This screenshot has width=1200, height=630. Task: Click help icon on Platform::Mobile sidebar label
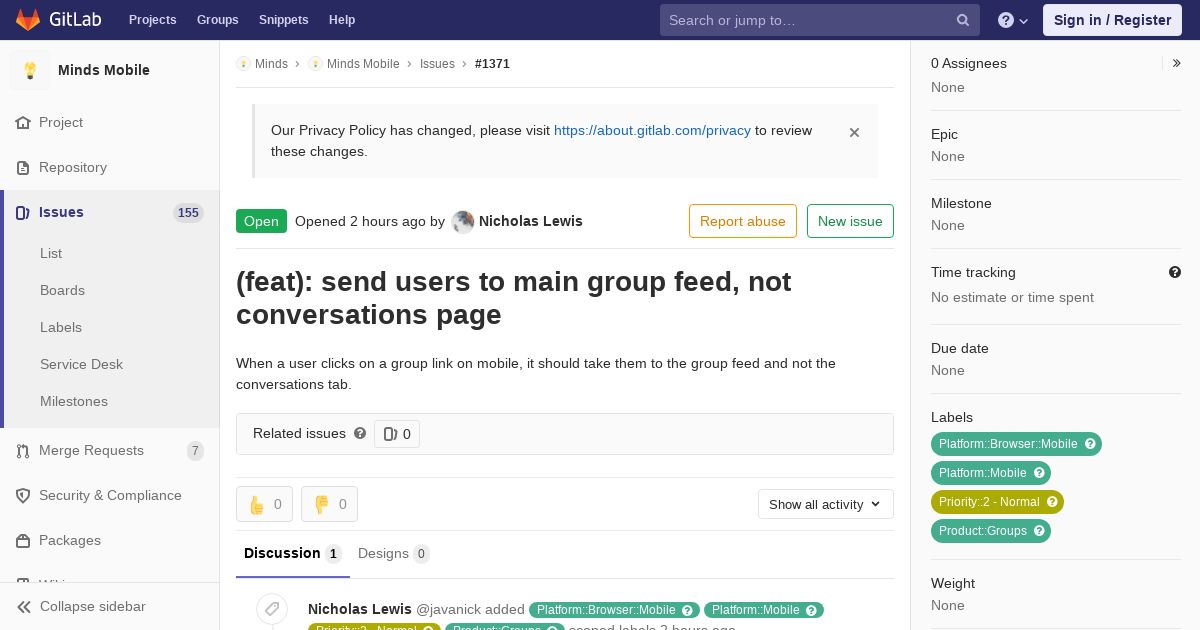click(1039, 473)
